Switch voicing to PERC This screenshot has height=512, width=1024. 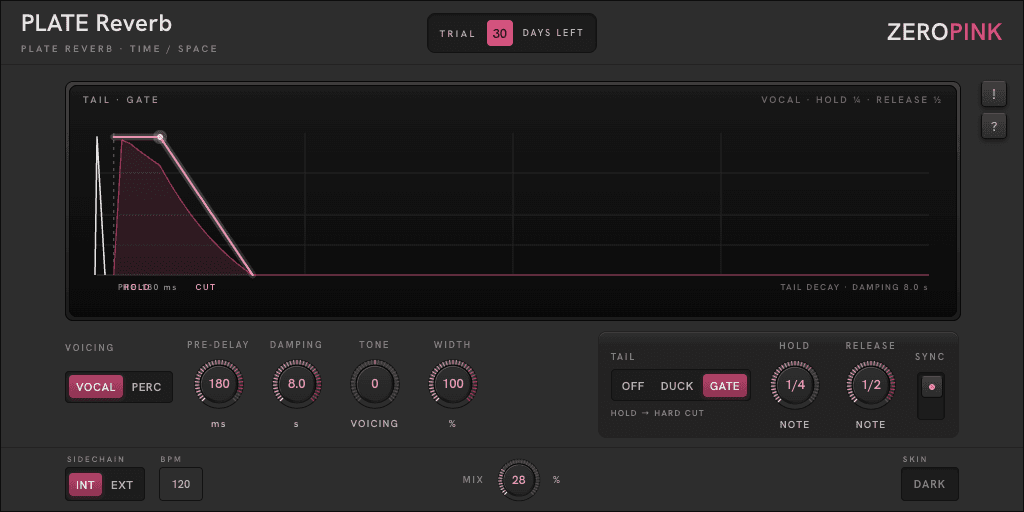click(146, 387)
